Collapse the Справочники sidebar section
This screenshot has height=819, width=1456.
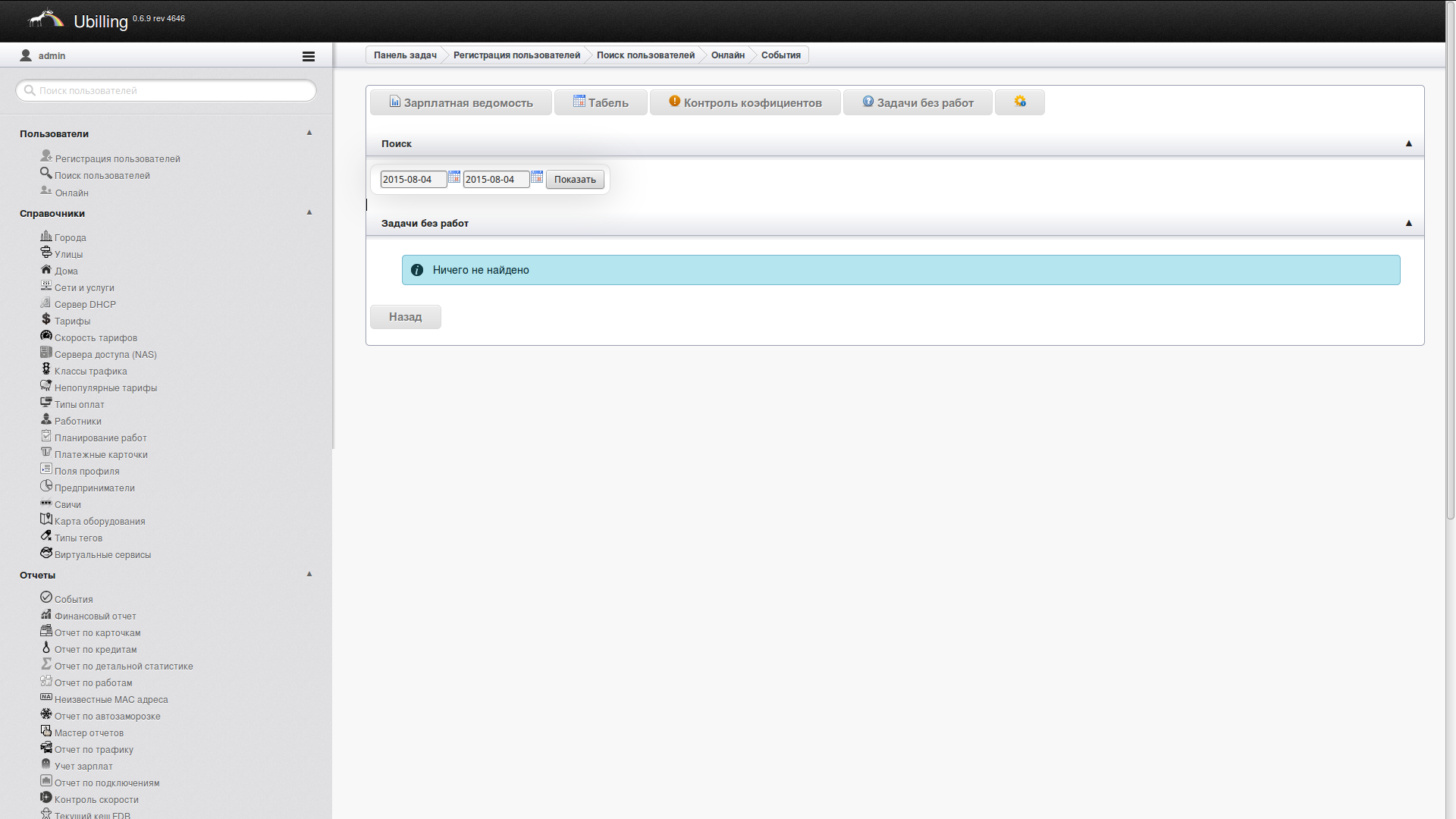pos(309,212)
